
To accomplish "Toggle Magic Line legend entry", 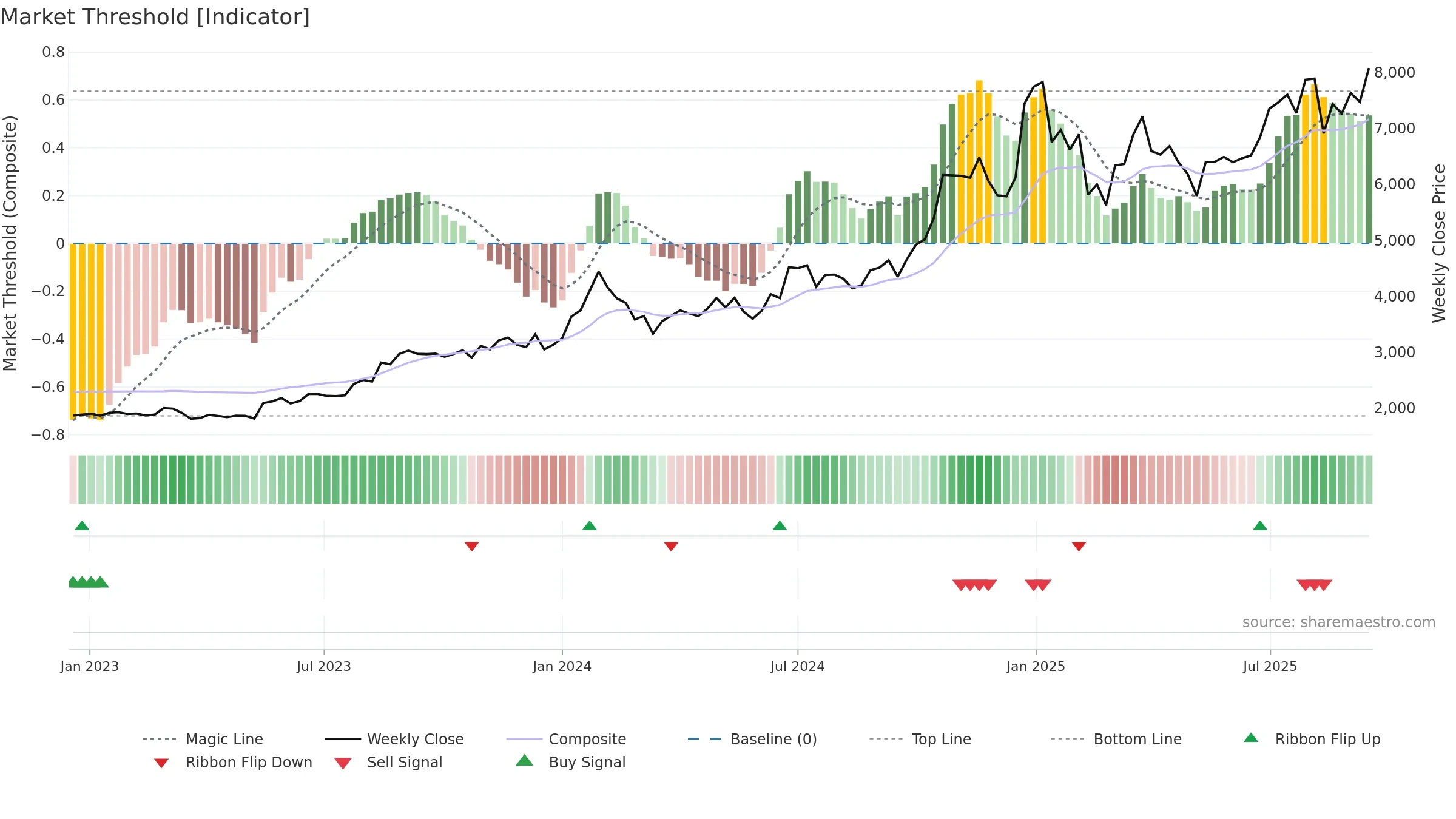I will click(x=203, y=739).
